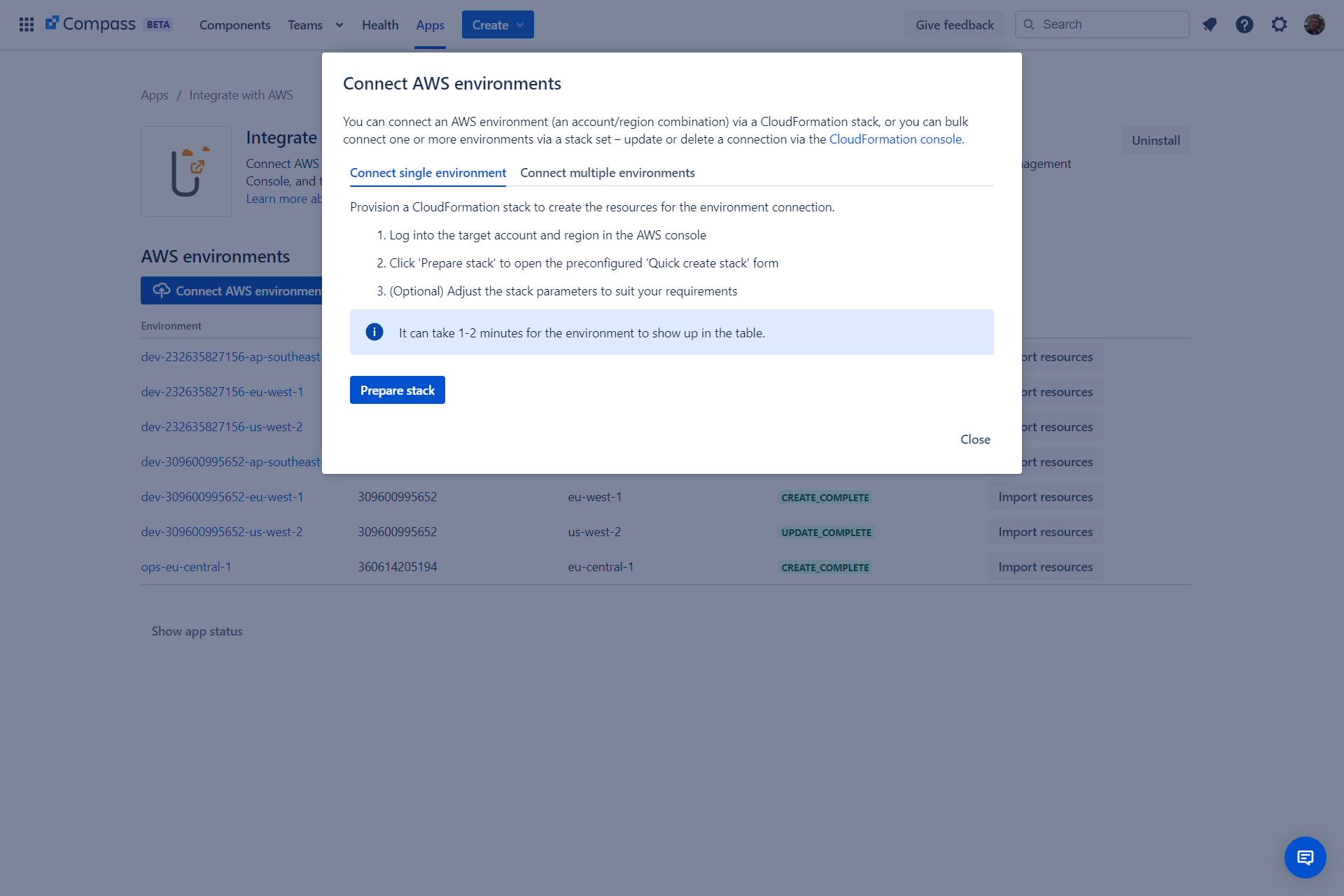Click the Environment column header
Screen dimensions: 1344x896
click(x=171, y=325)
